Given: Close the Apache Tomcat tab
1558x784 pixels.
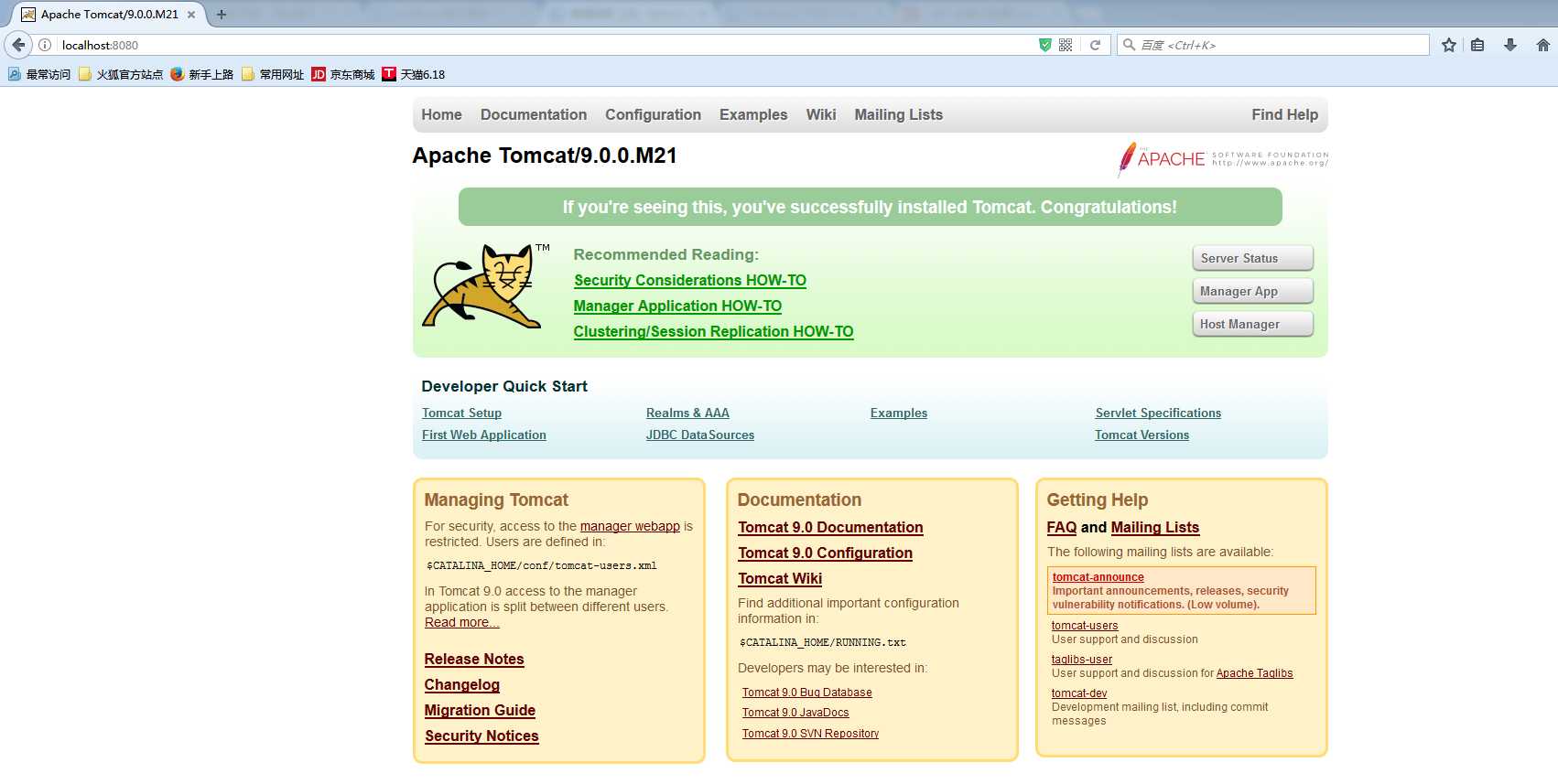Looking at the screenshot, I should [x=191, y=15].
